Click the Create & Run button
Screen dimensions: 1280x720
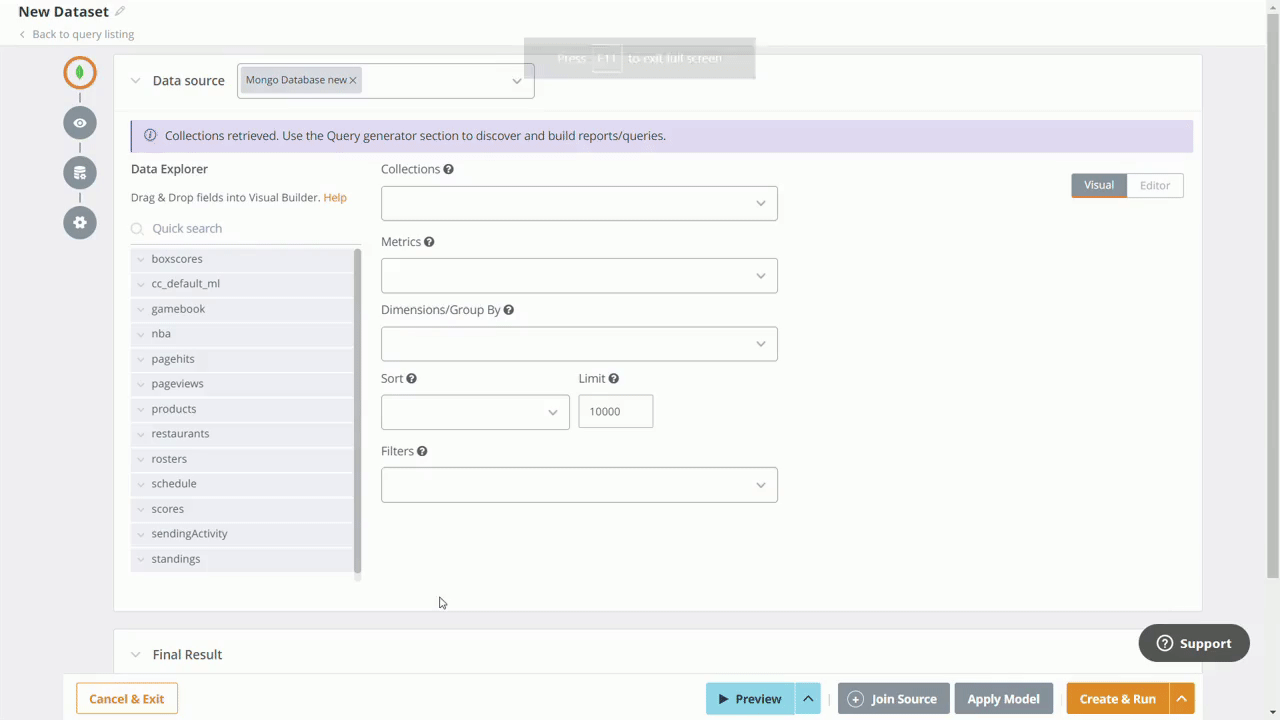pos(1117,698)
